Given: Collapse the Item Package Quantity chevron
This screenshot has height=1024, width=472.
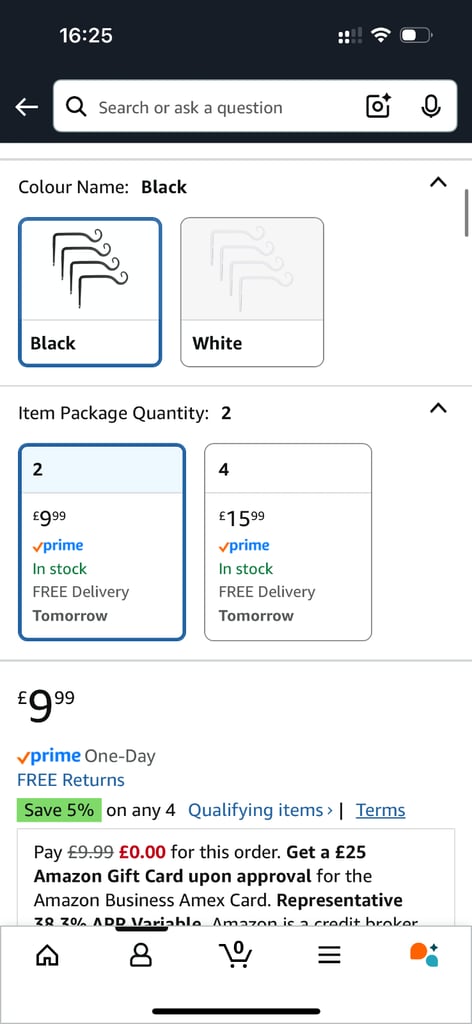Looking at the screenshot, I should click(439, 409).
